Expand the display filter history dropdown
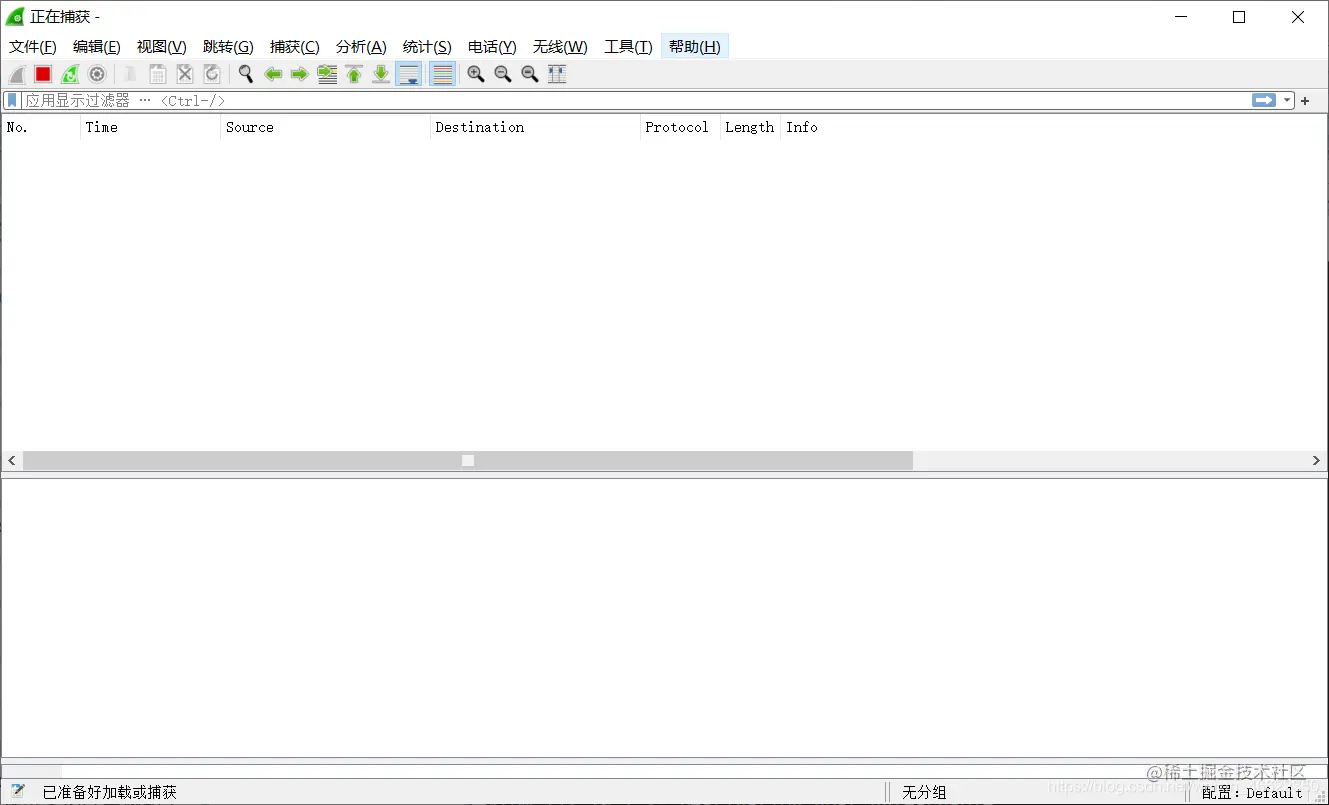Screen dimensions: 1329x805 [1287, 100]
